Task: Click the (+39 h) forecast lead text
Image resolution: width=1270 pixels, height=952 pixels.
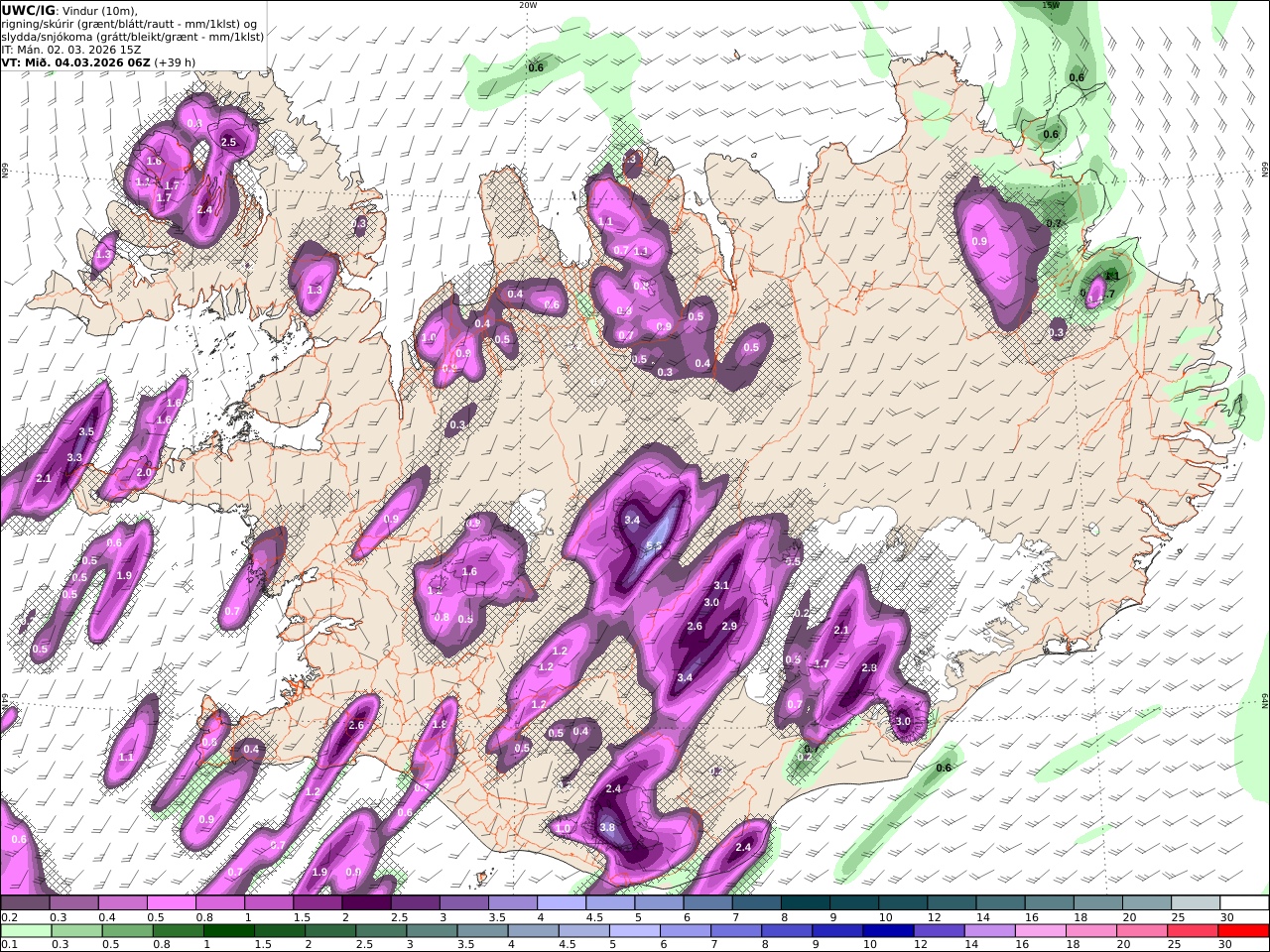Action: coord(175,61)
